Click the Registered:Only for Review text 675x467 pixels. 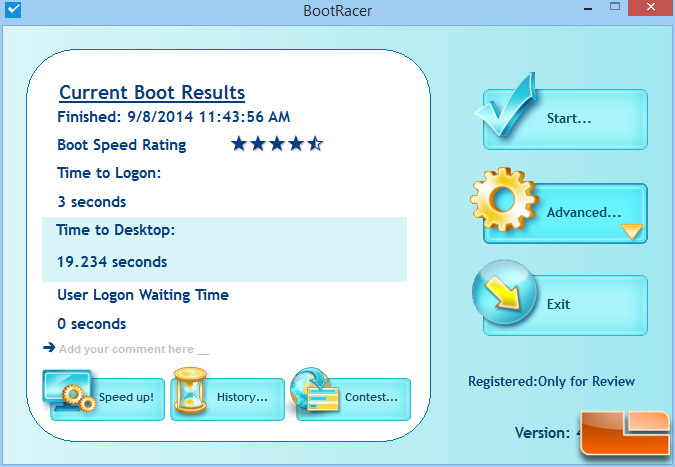[551, 381]
